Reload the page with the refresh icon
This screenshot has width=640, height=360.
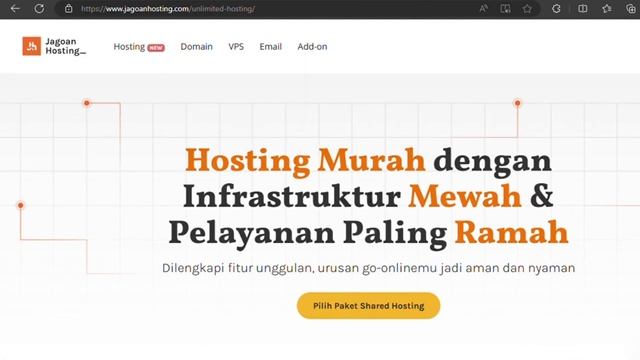point(39,9)
